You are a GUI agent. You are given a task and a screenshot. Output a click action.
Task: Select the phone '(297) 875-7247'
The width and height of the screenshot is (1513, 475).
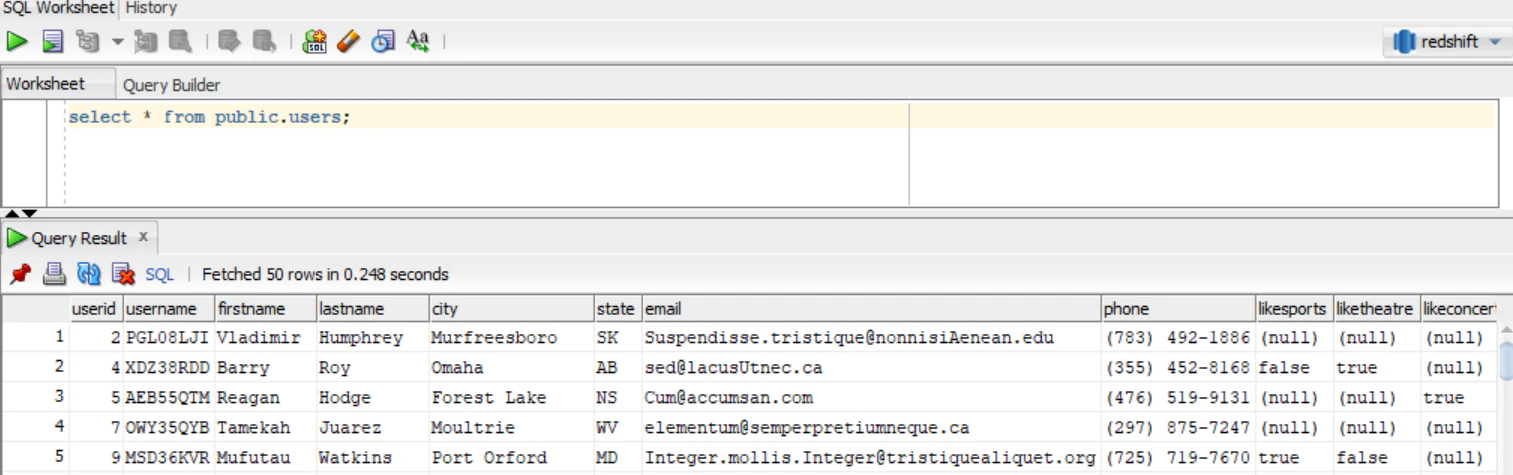point(1177,428)
